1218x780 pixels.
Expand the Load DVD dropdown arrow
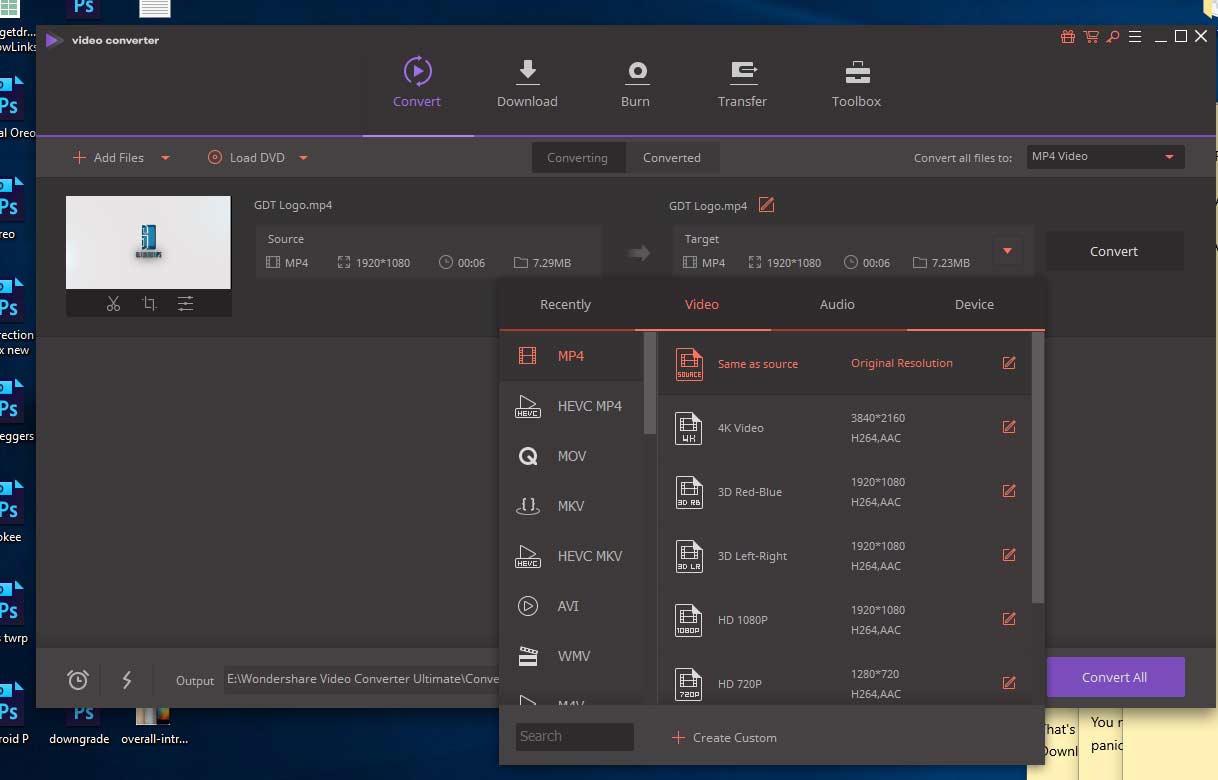click(303, 157)
